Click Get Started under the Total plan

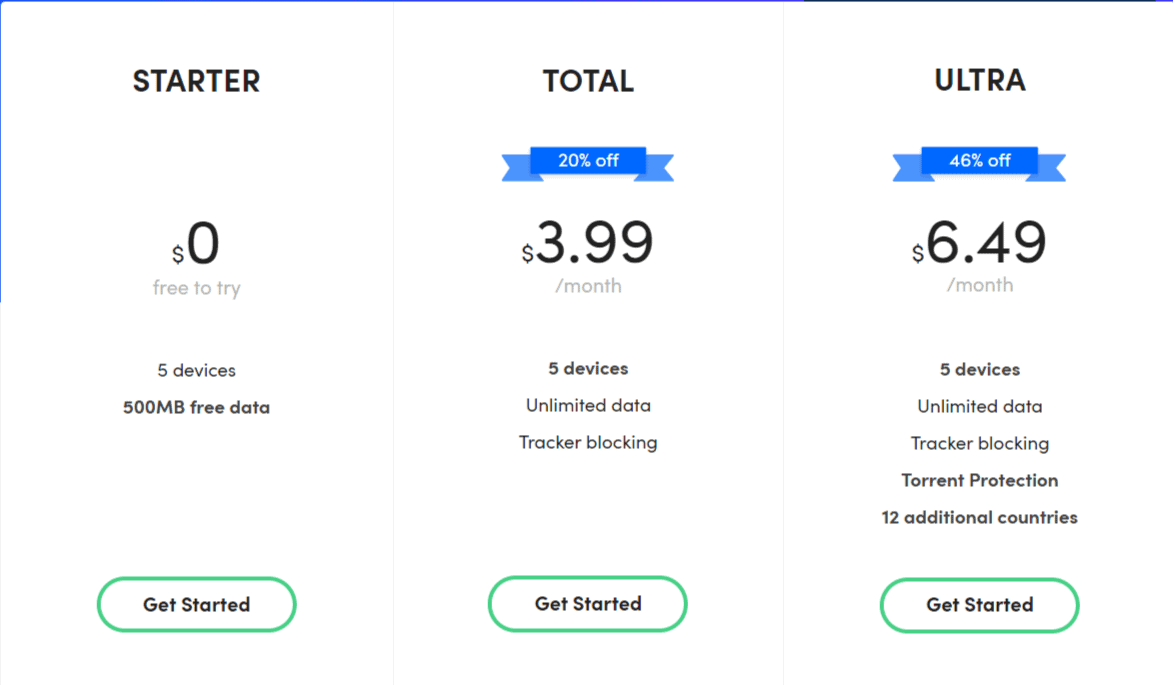click(588, 603)
